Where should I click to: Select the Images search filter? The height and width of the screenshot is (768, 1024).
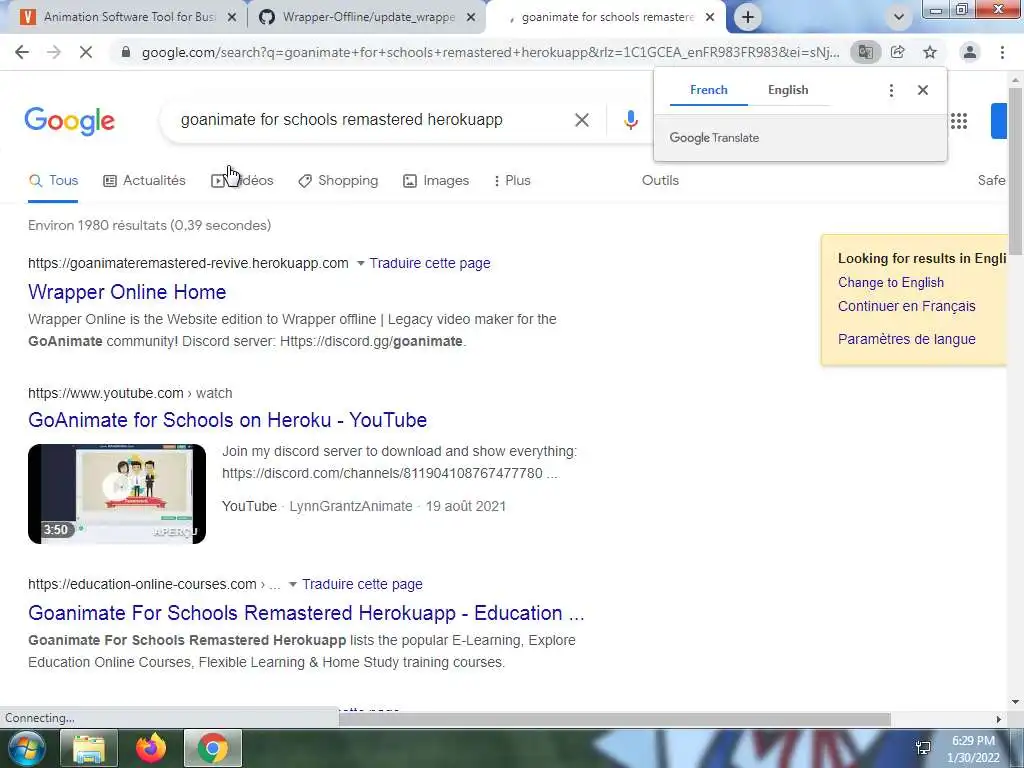(436, 181)
